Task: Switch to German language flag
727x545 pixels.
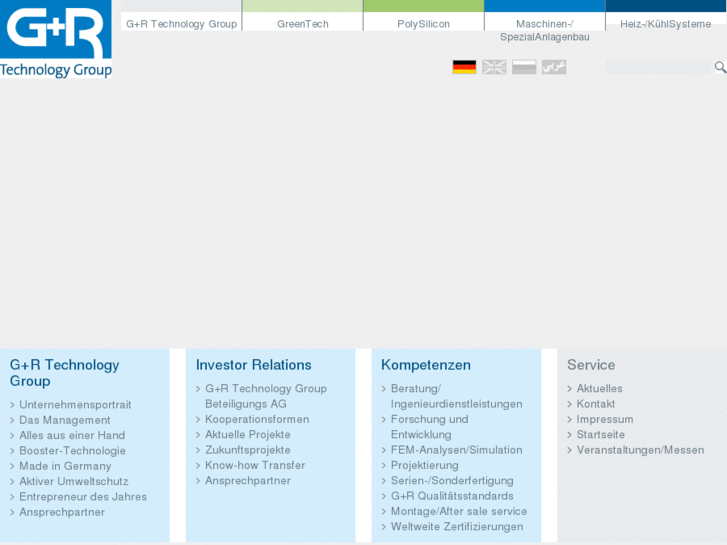Action: 464,67
